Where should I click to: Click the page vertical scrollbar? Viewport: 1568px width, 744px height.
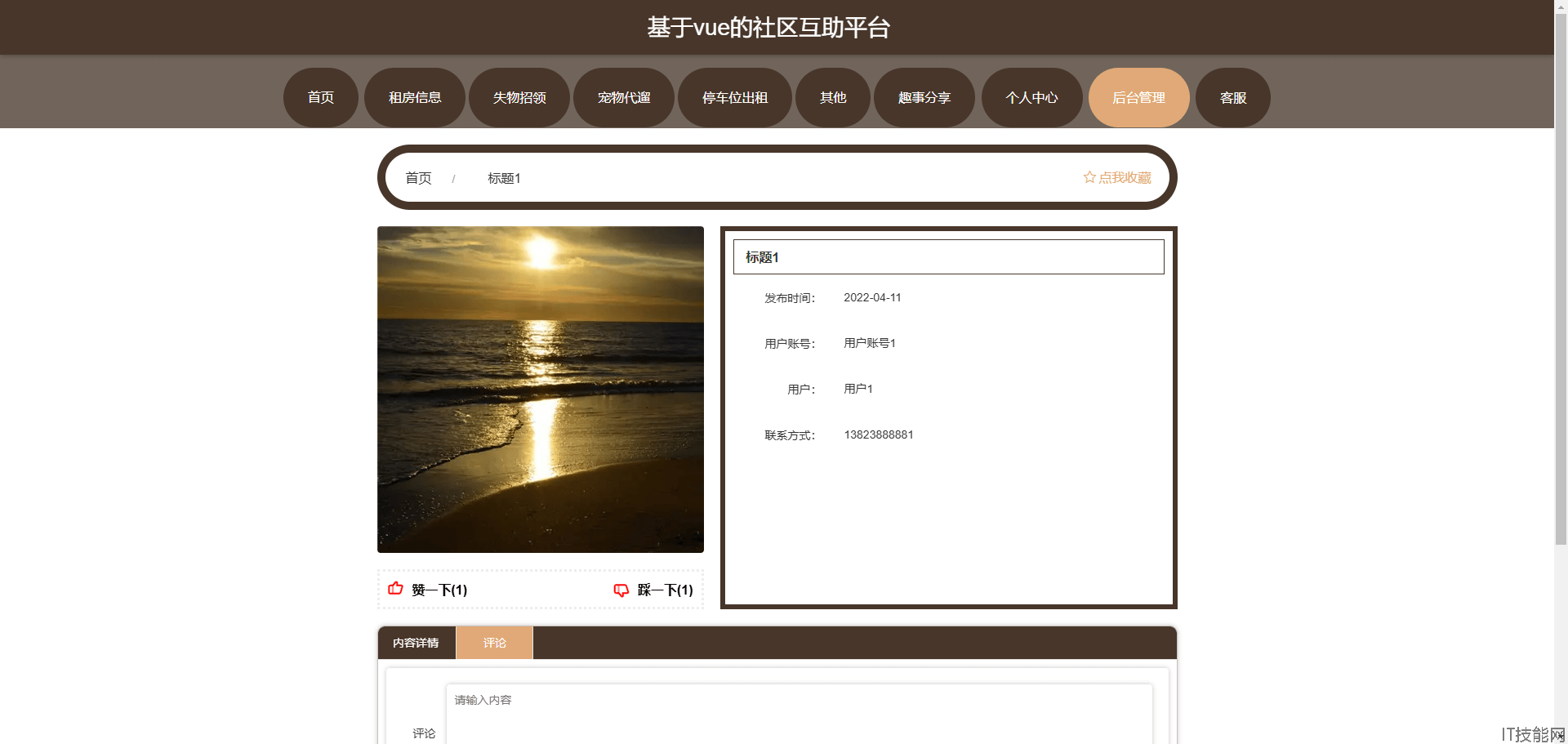(1561, 278)
